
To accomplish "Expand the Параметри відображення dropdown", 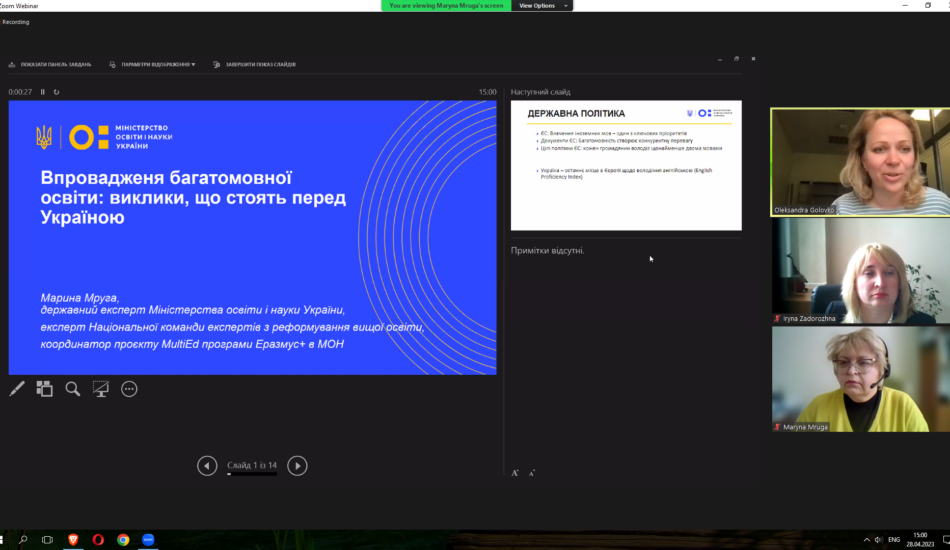I will coord(153,64).
